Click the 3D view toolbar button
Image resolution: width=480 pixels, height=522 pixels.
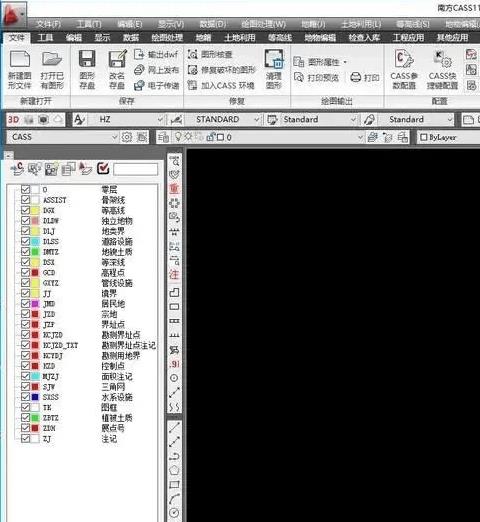[13, 119]
